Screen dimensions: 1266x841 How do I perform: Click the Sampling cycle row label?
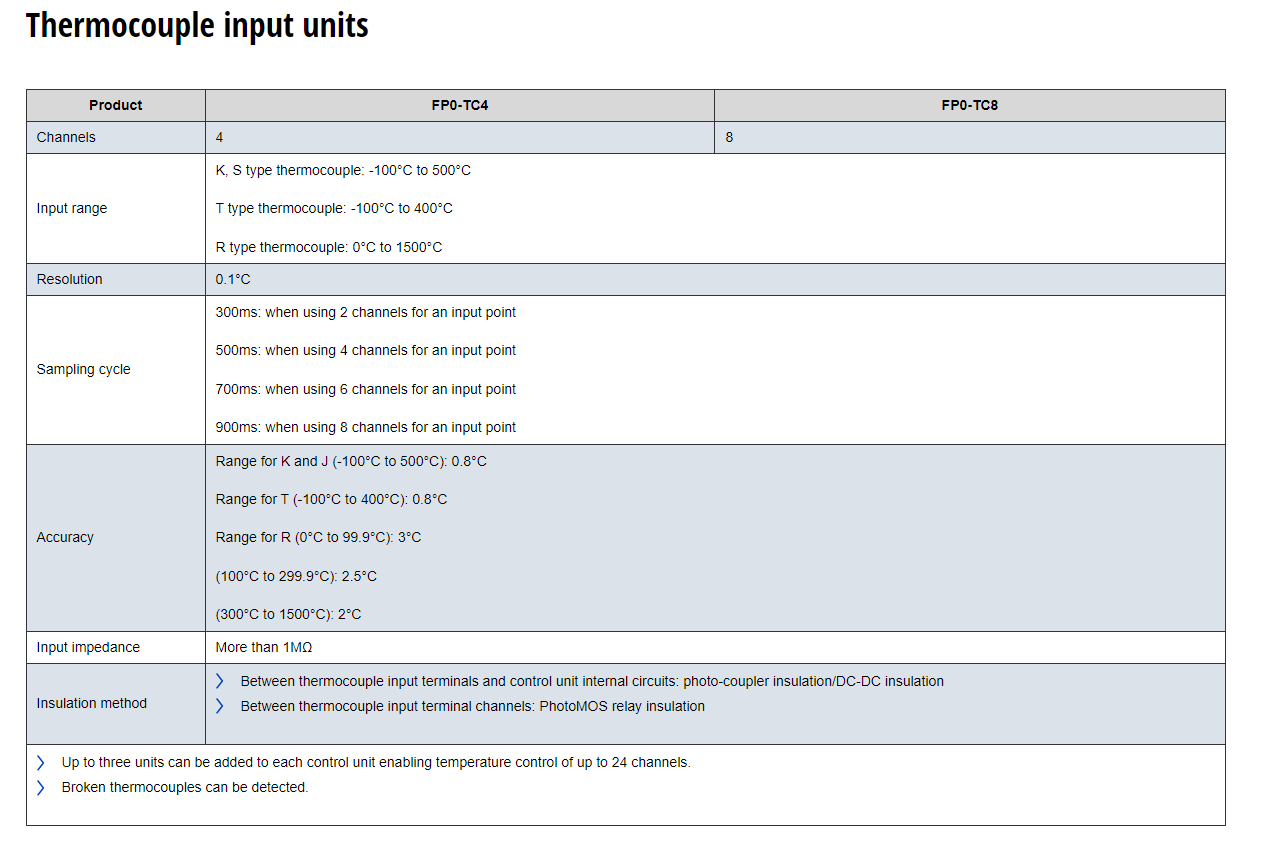(83, 369)
